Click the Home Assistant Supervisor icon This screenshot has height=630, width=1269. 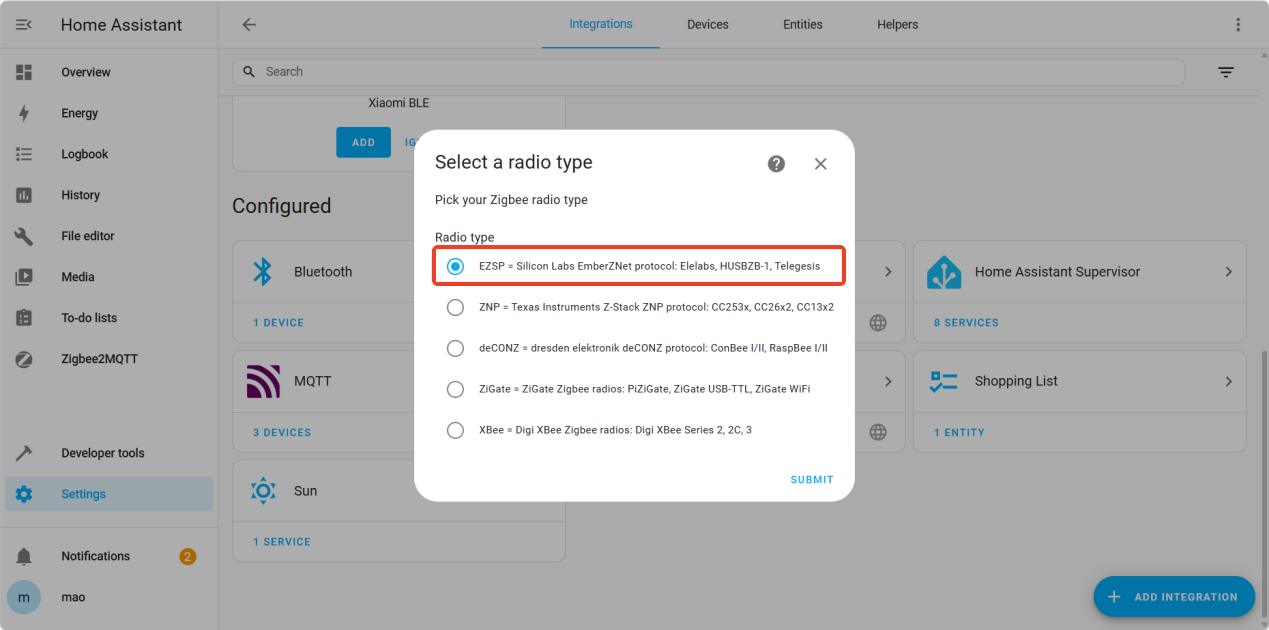click(x=944, y=272)
